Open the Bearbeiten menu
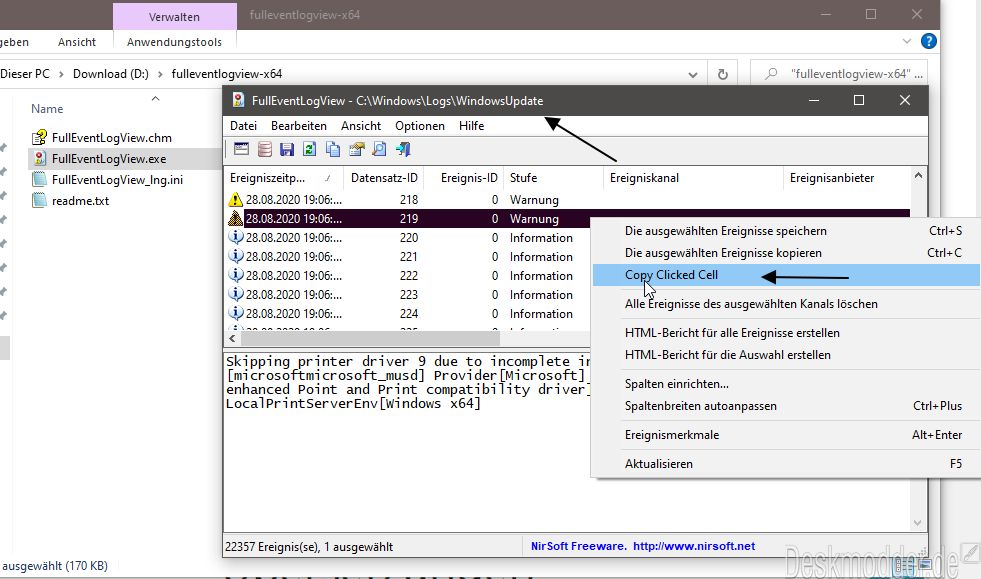Screen dimensions: 981x579 tap(299, 126)
